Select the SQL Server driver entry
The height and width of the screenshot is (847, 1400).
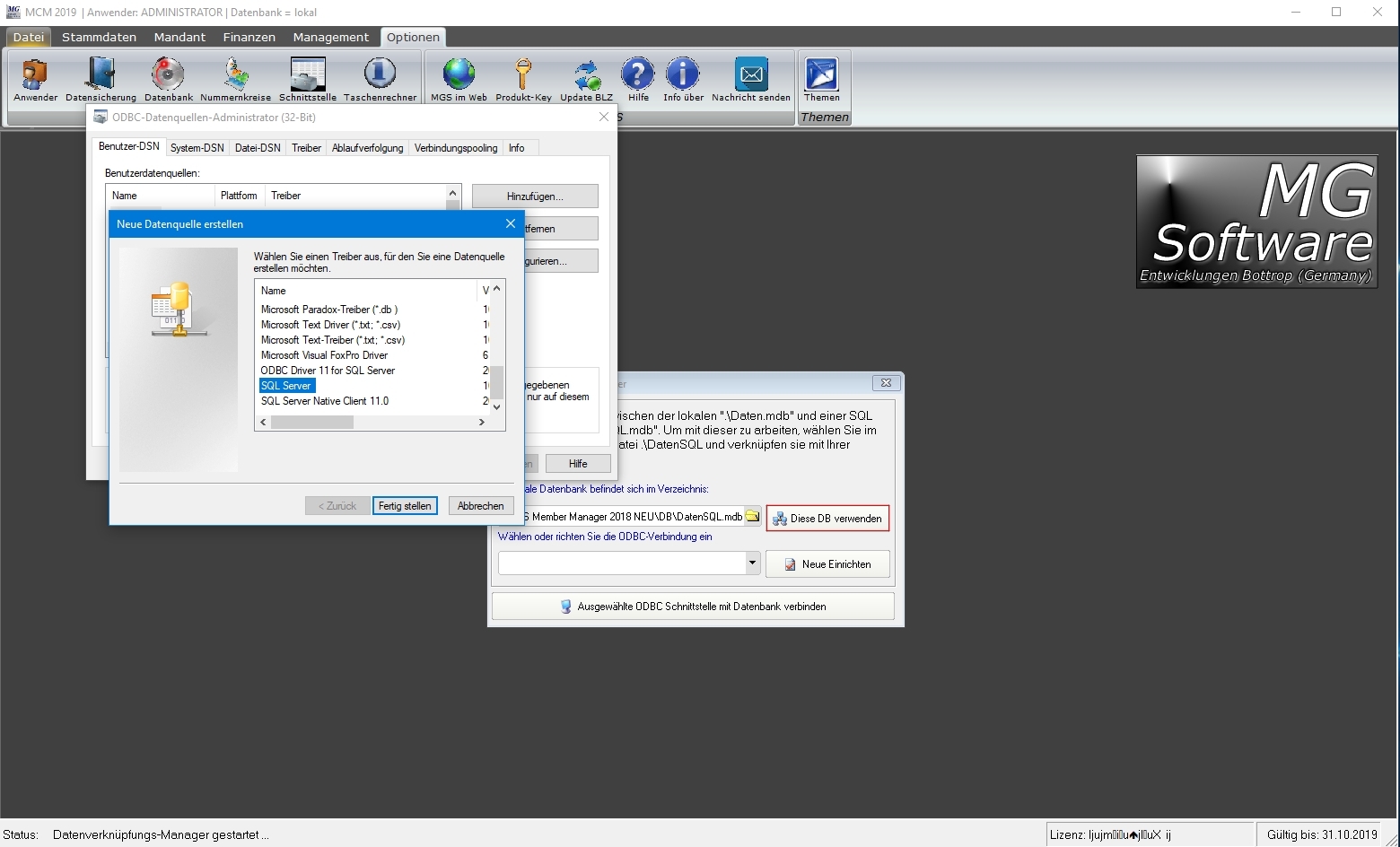286,386
